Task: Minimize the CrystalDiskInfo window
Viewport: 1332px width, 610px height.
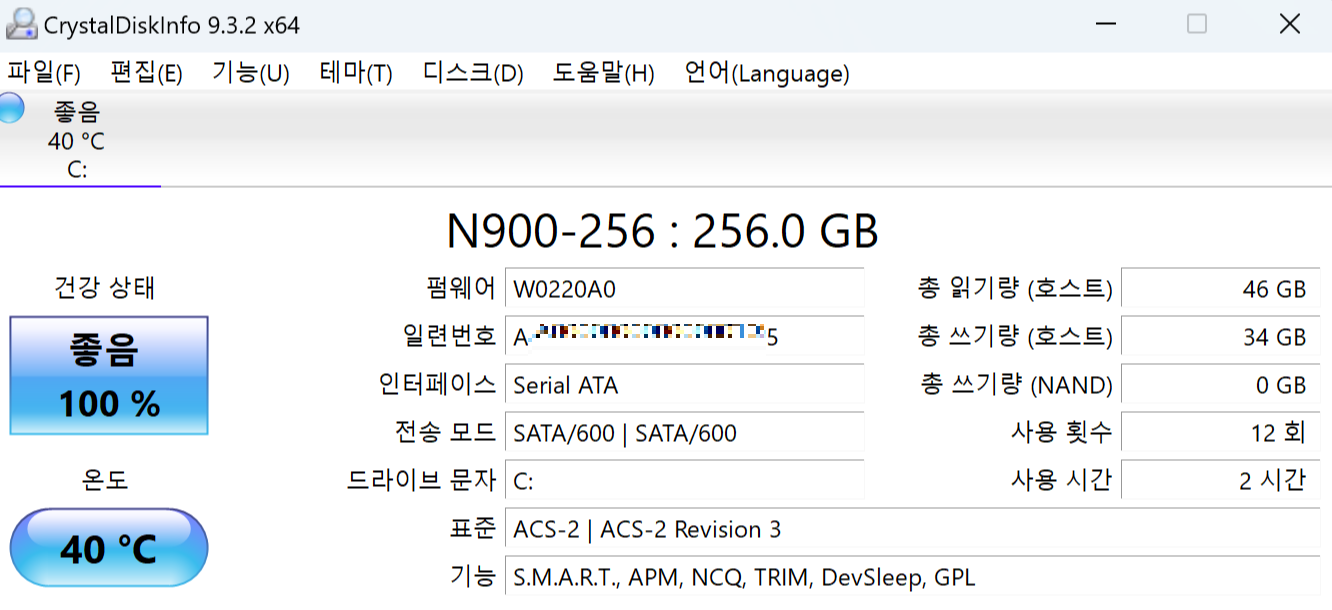Action: pyautogui.click(x=1106, y=25)
